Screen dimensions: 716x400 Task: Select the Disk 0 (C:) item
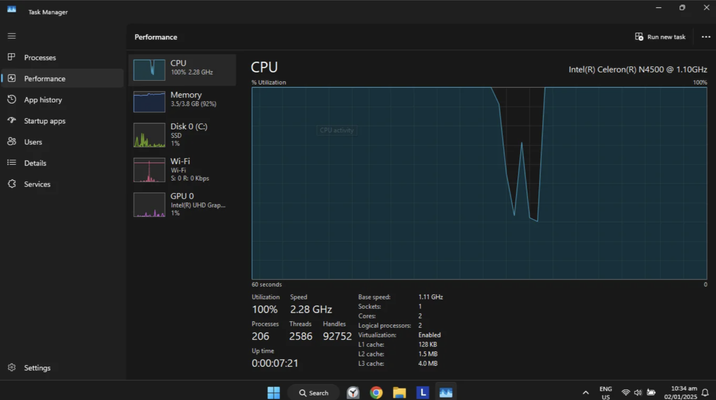(182, 135)
